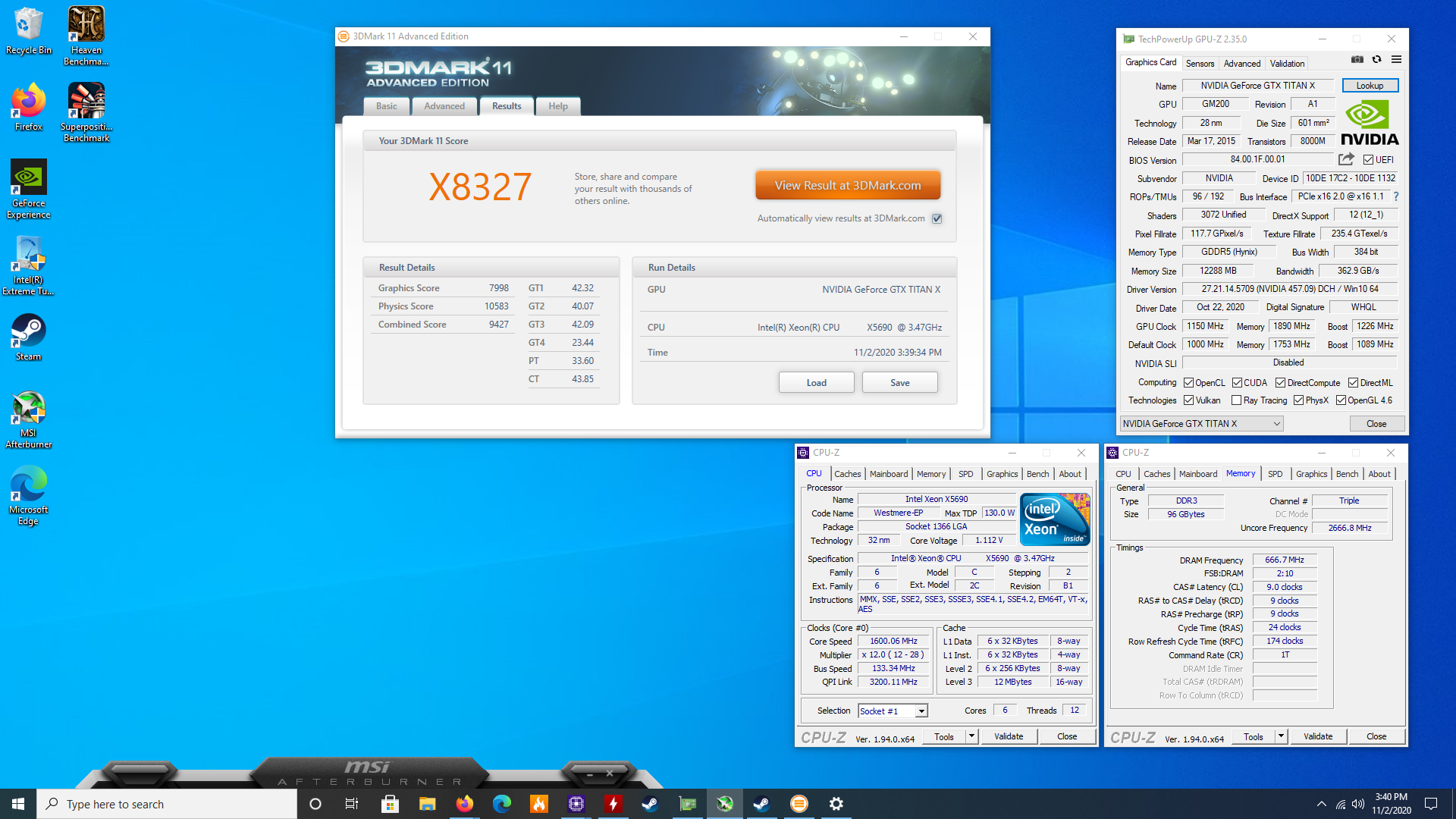Click the NVIDIA logo in GPU-Z
The image size is (1456, 819).
(1370, 124)
